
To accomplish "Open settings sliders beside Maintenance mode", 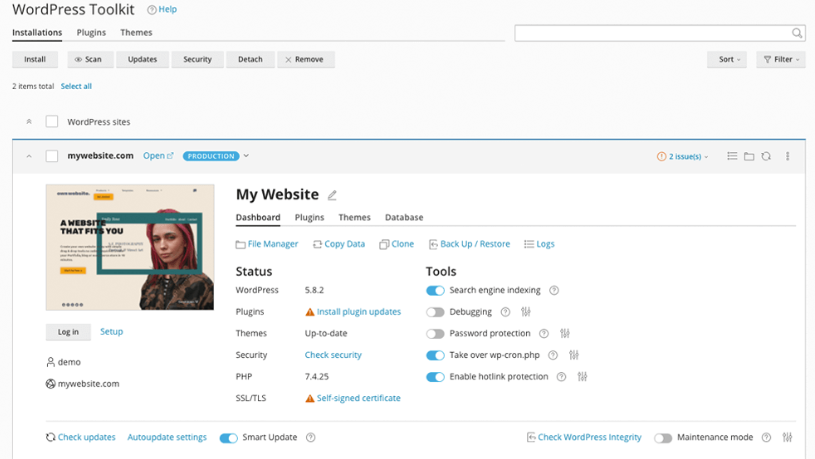I will click(788, 438).
